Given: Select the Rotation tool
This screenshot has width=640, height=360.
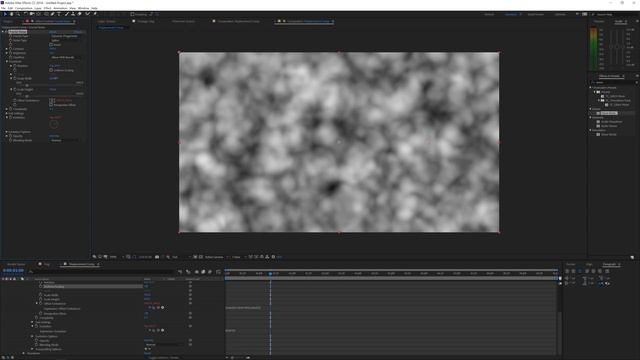Looking at the screenshot, I should (25, 14).
